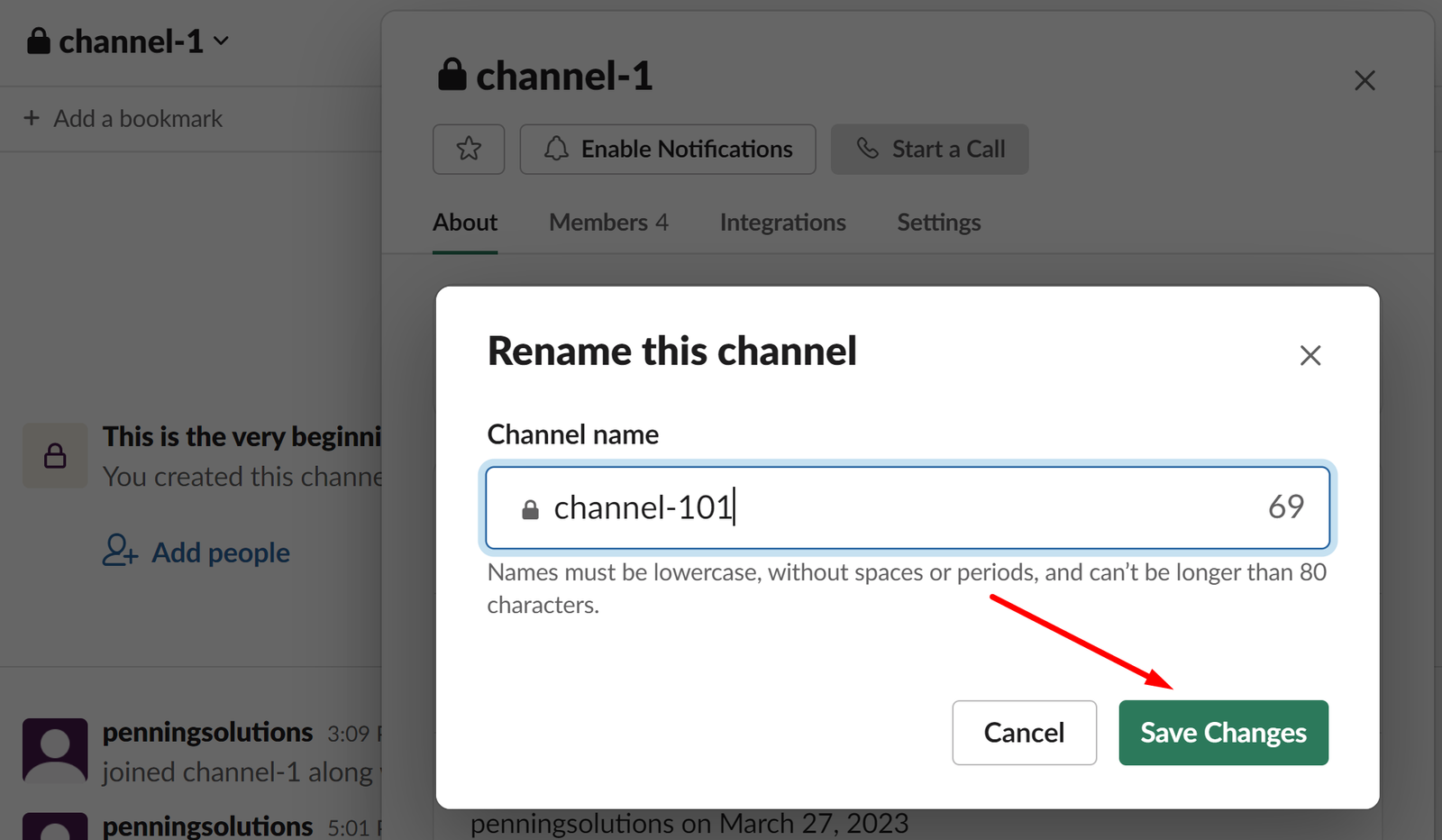
Task: Click the 'This is the very beginni' heading
Action: click(242, 437)
